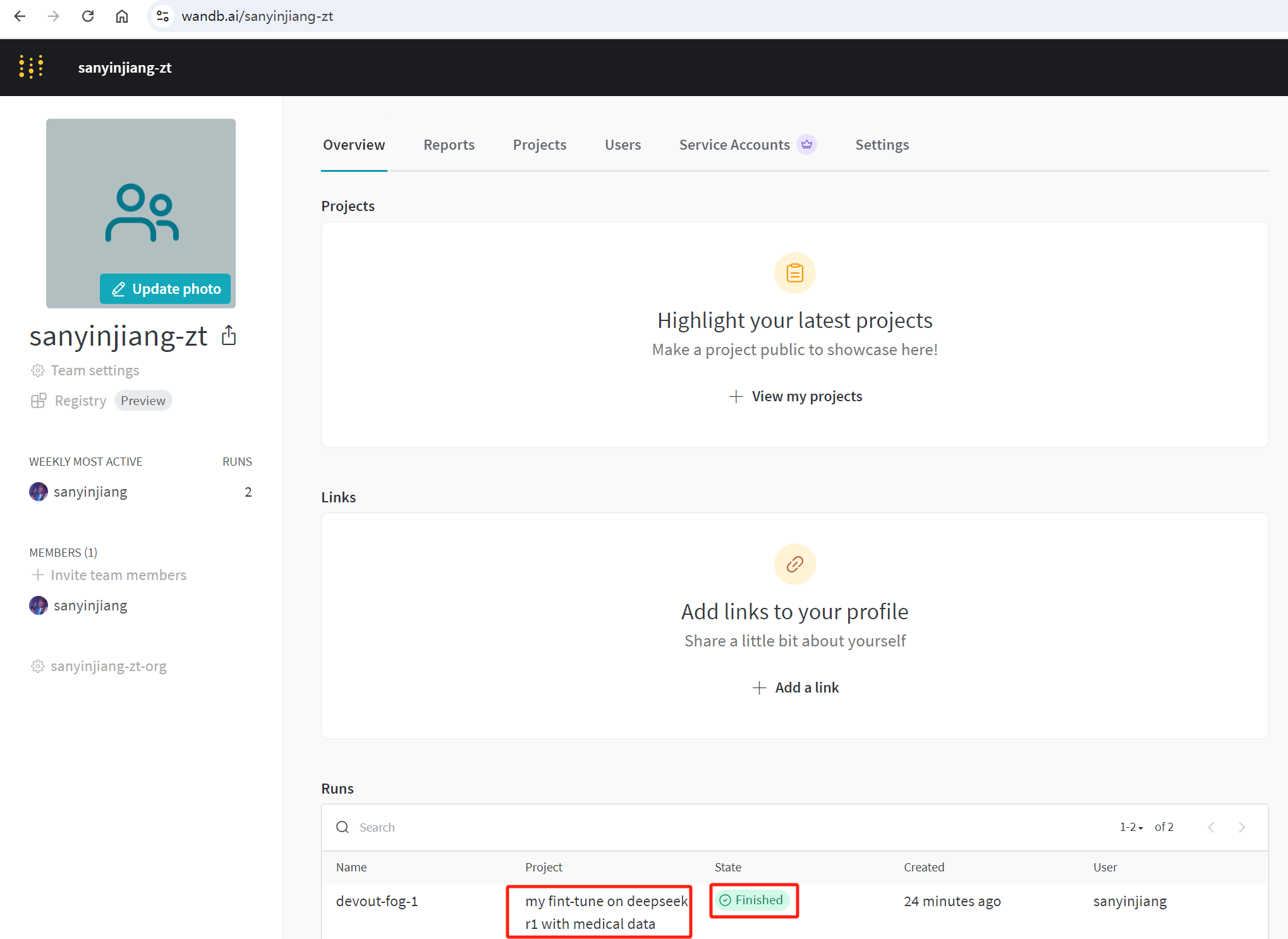Click the Team settings gear icon

click(38, 370)
